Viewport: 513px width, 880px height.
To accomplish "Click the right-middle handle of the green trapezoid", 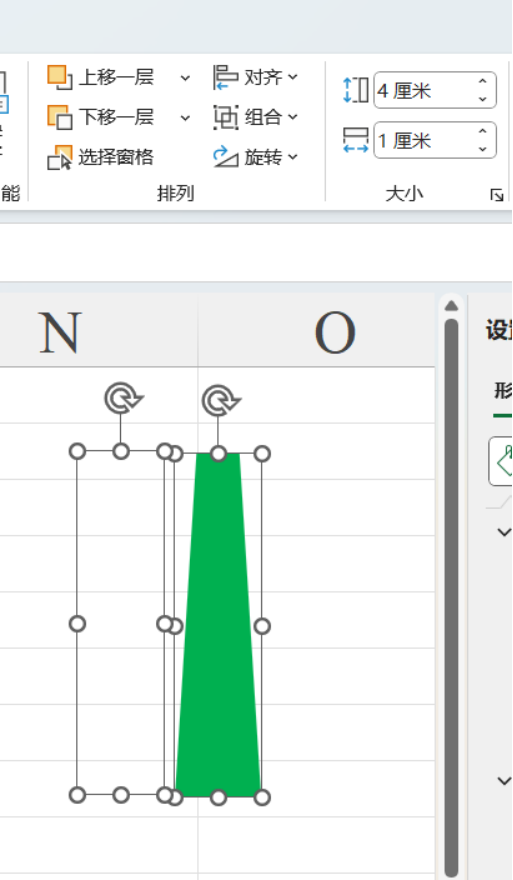I will 262,626.
